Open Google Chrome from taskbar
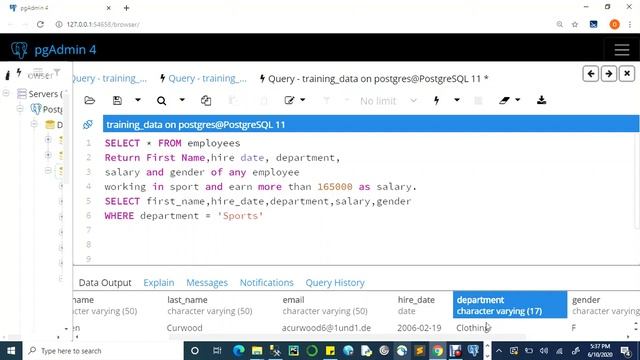 [x=438, y=351]
